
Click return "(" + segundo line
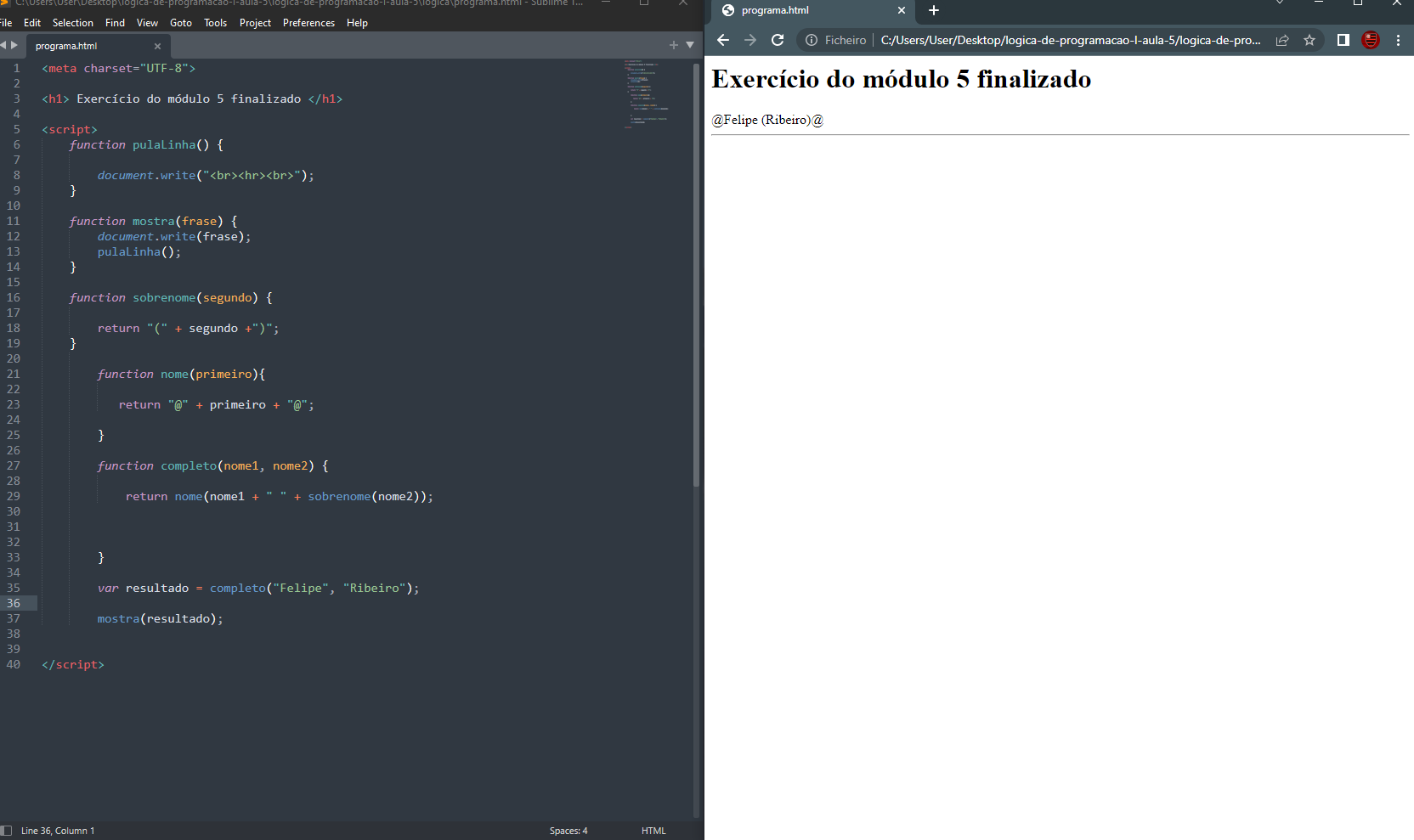188,328
